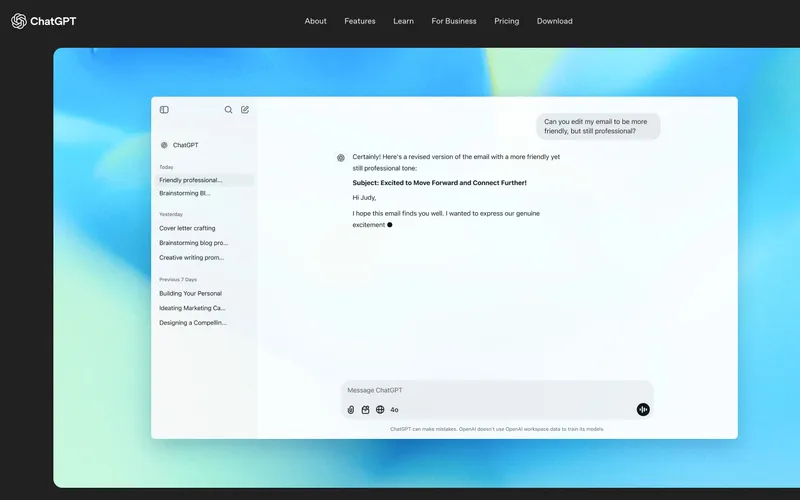The image size is (800, 500).
Task: Start voice mode with waveform button
Action: (643, 409)
